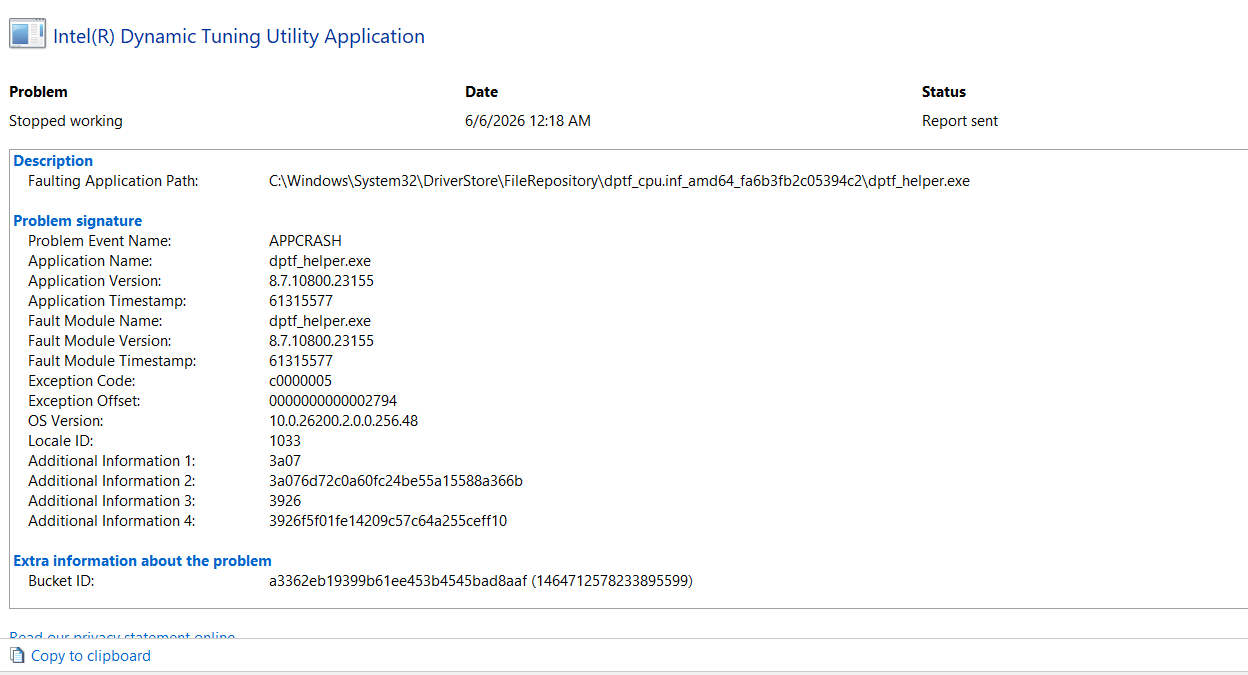Select the Application Version value 8.7.10800.23155
The width and height of the screenshot is (1248, 675).
click(x=321, y=281)
